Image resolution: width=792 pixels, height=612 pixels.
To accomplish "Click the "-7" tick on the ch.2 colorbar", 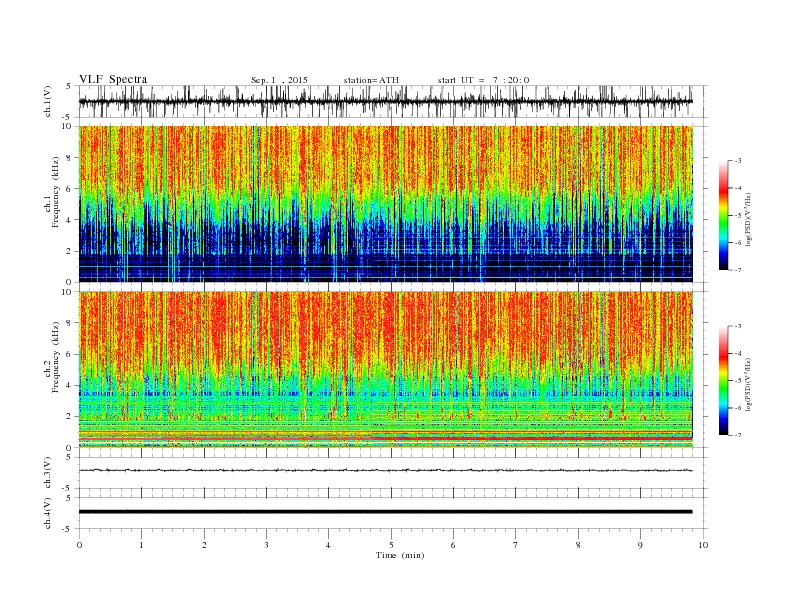I will click(x=738, y=435).
